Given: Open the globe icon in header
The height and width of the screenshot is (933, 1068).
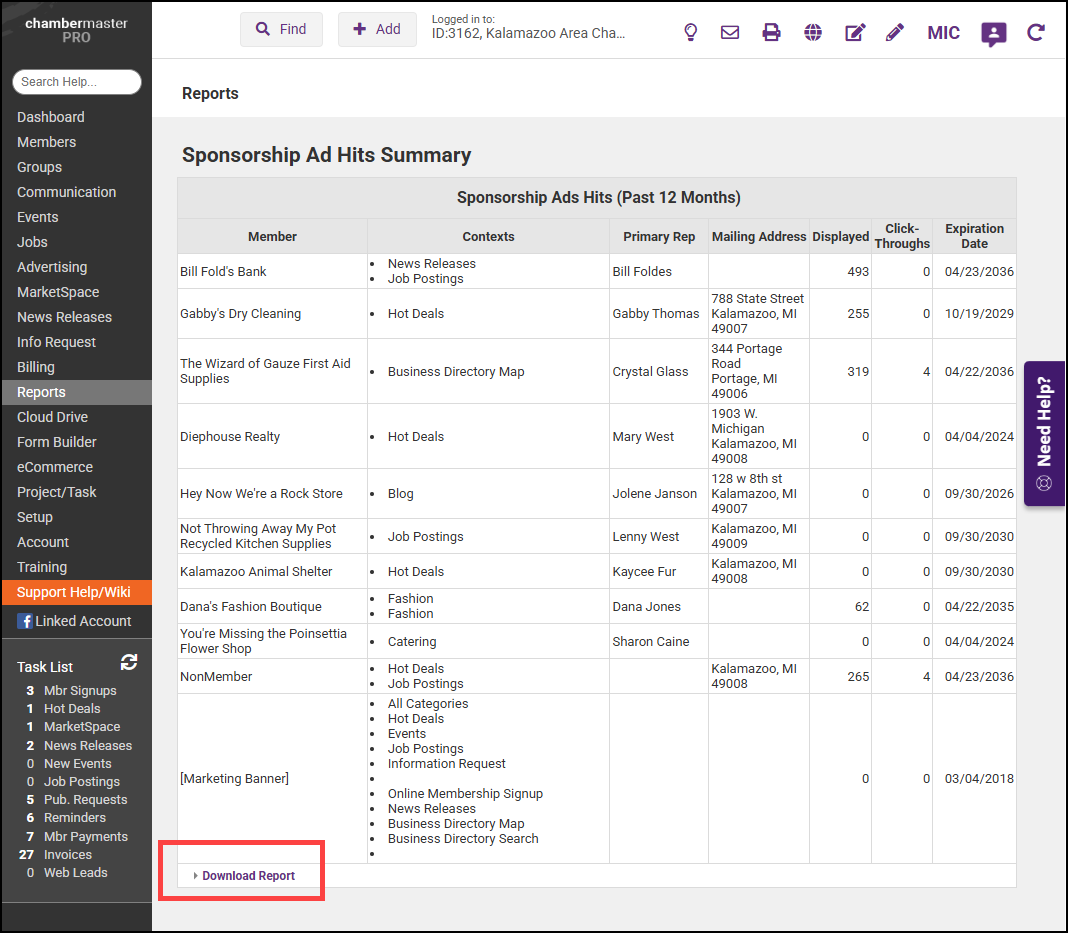Looking at the screenshot, I should coord(813,32).
